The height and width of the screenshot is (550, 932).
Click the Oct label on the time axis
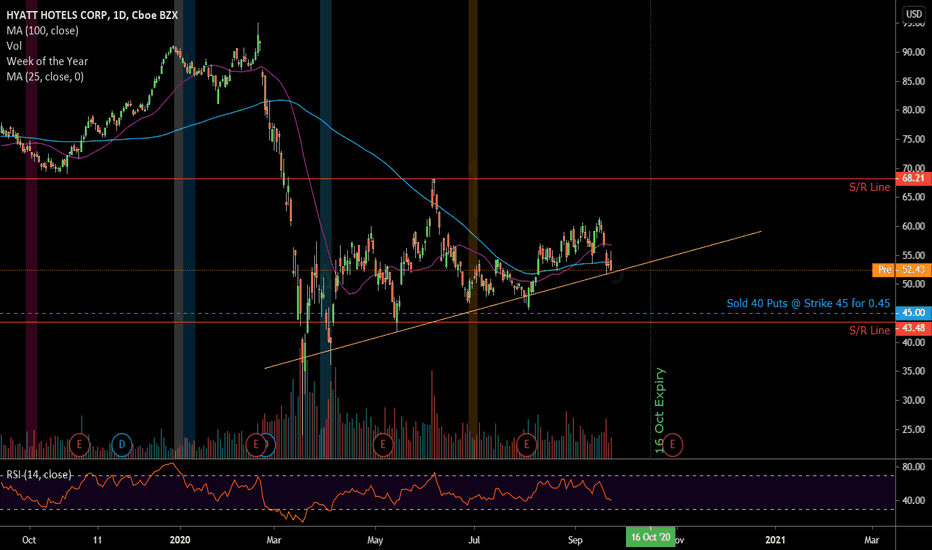(29, 540)
